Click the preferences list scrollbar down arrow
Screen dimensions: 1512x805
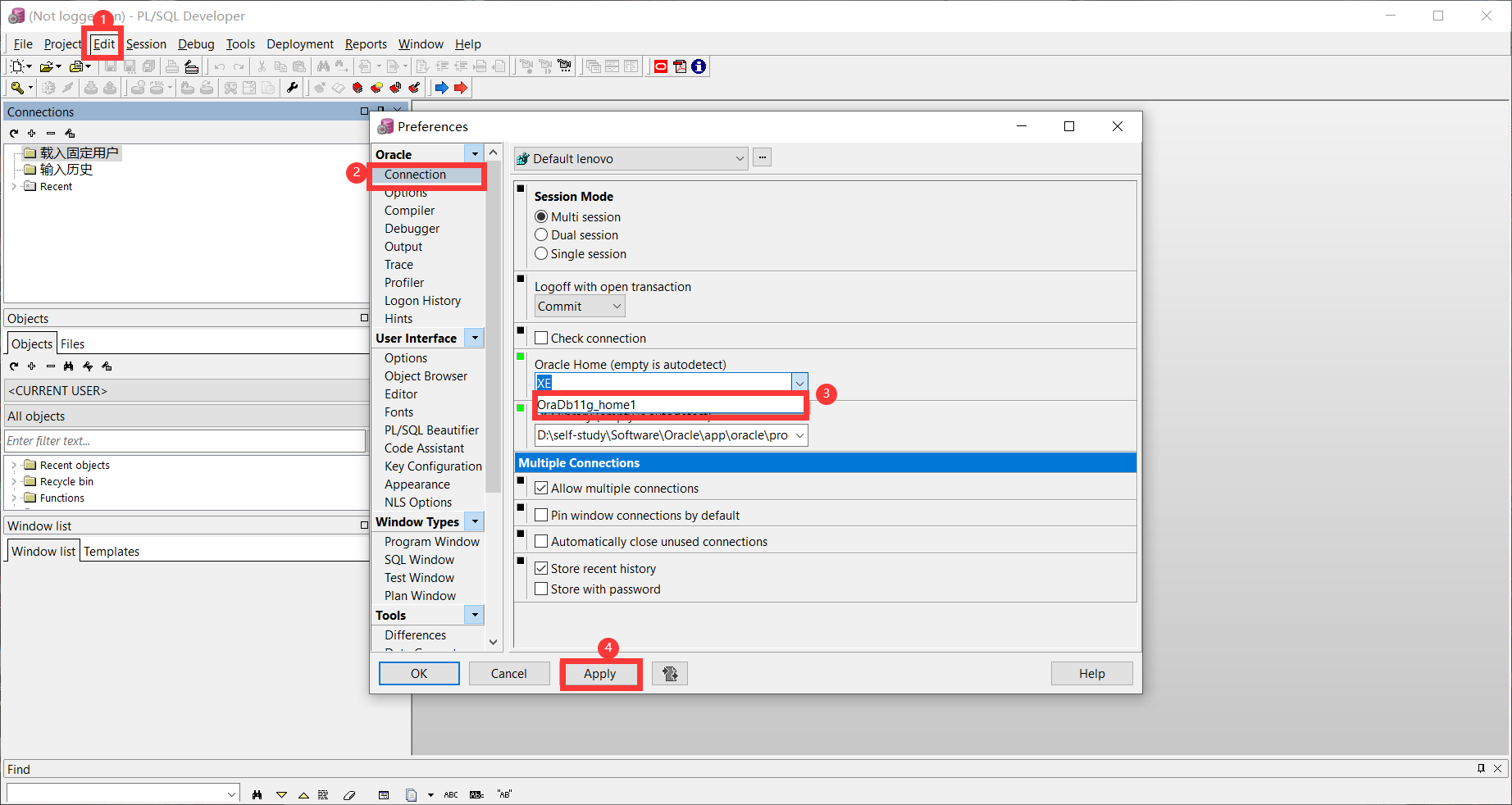pos(493,642)
